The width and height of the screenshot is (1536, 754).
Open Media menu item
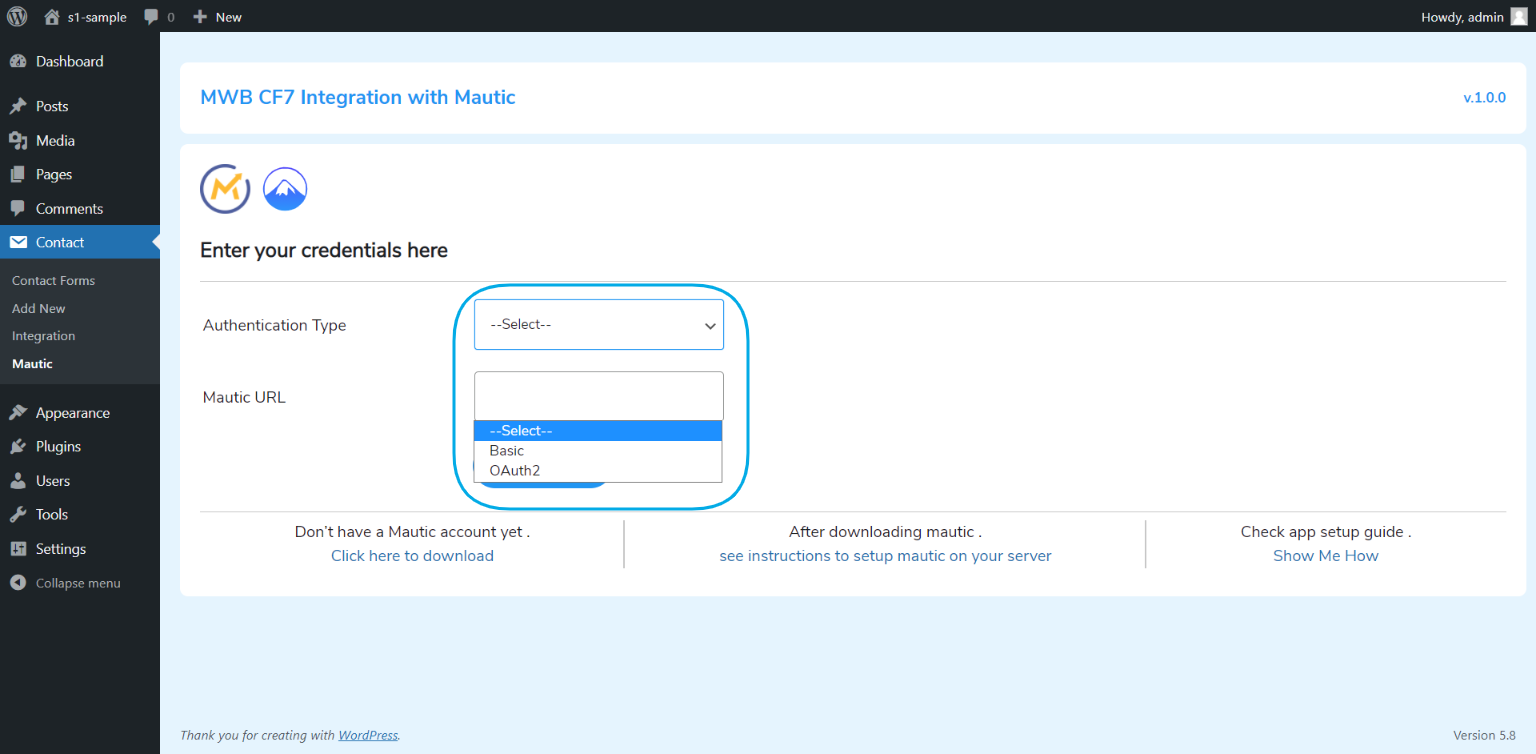point(80,140)
